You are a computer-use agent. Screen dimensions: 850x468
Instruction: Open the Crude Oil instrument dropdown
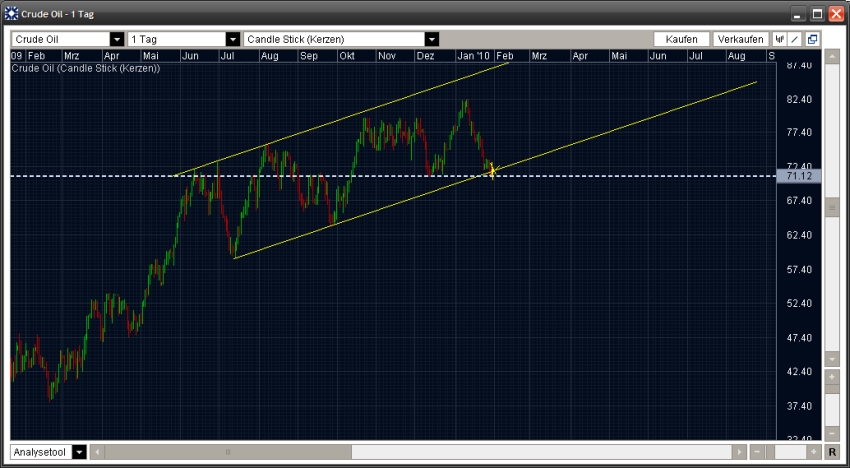[68, 40]
